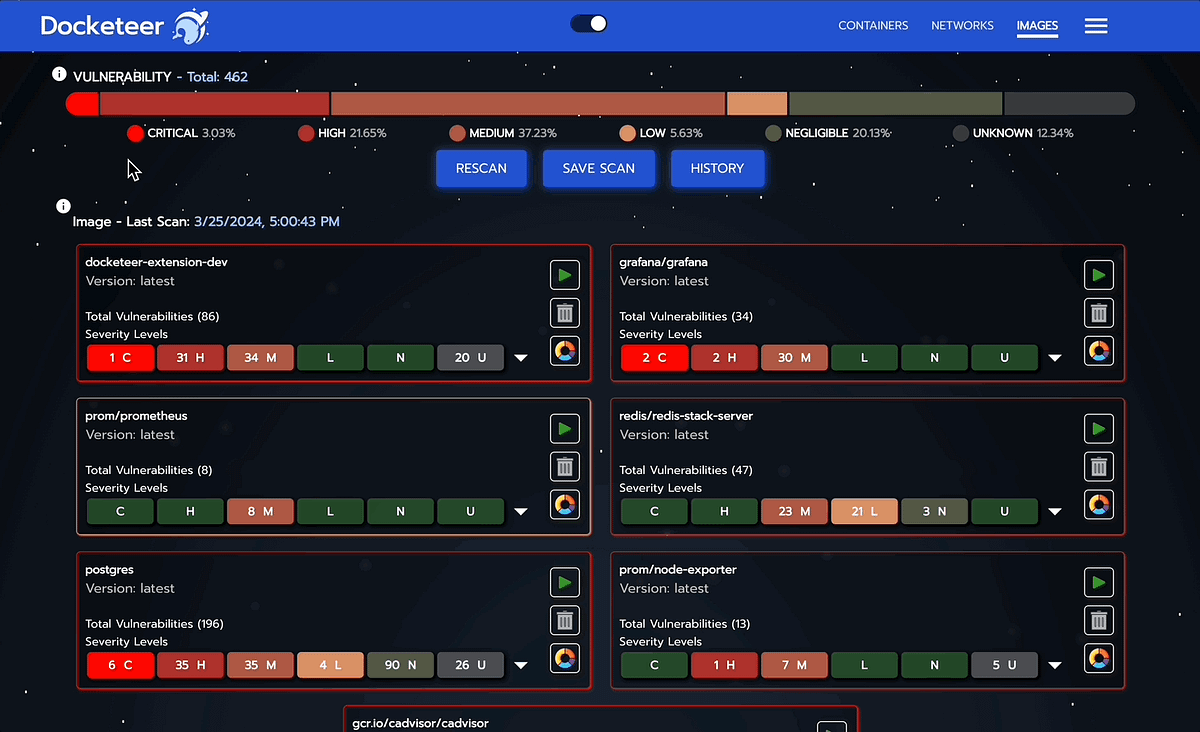The image size is (1200, 732).
Task: Click info icon beside Vulnerability total
Action: [59, 75]
